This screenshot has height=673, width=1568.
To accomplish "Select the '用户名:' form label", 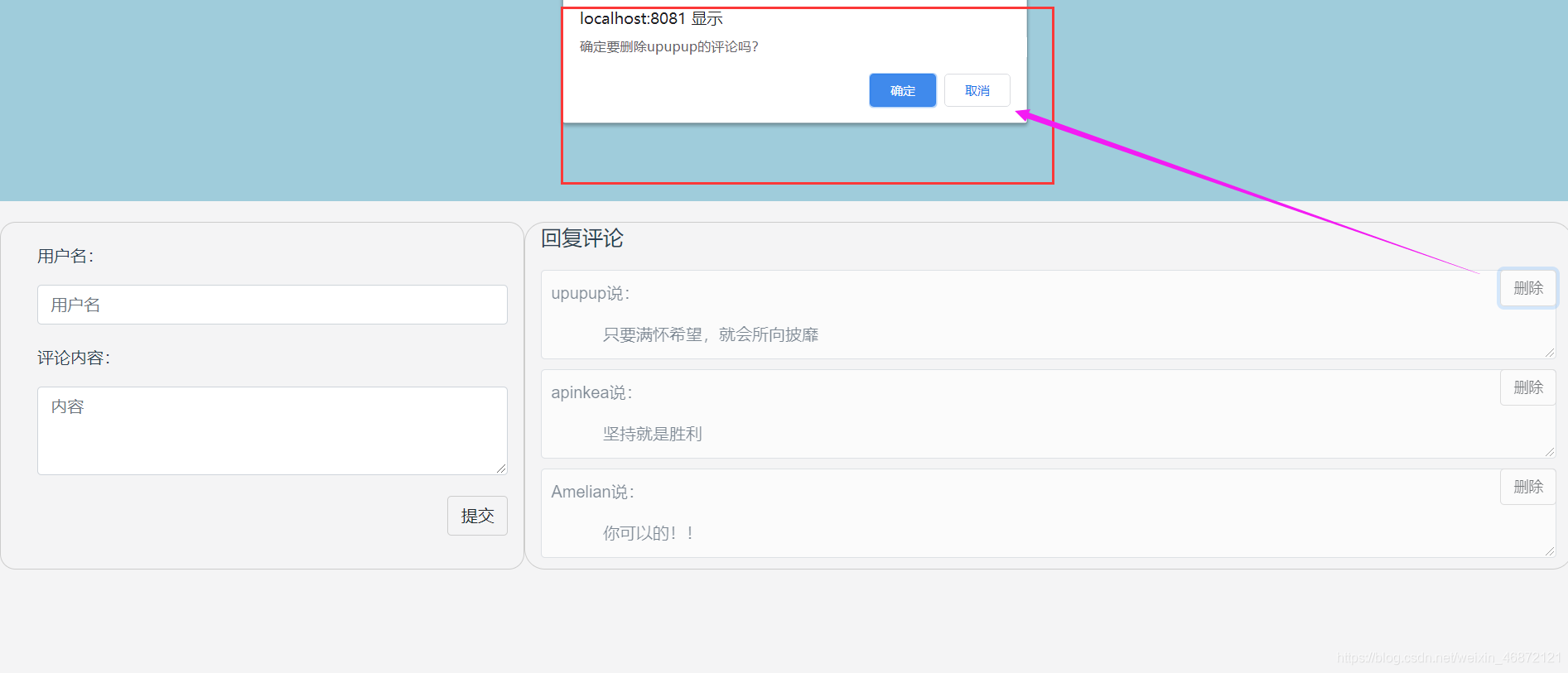I will coord(65,256).
